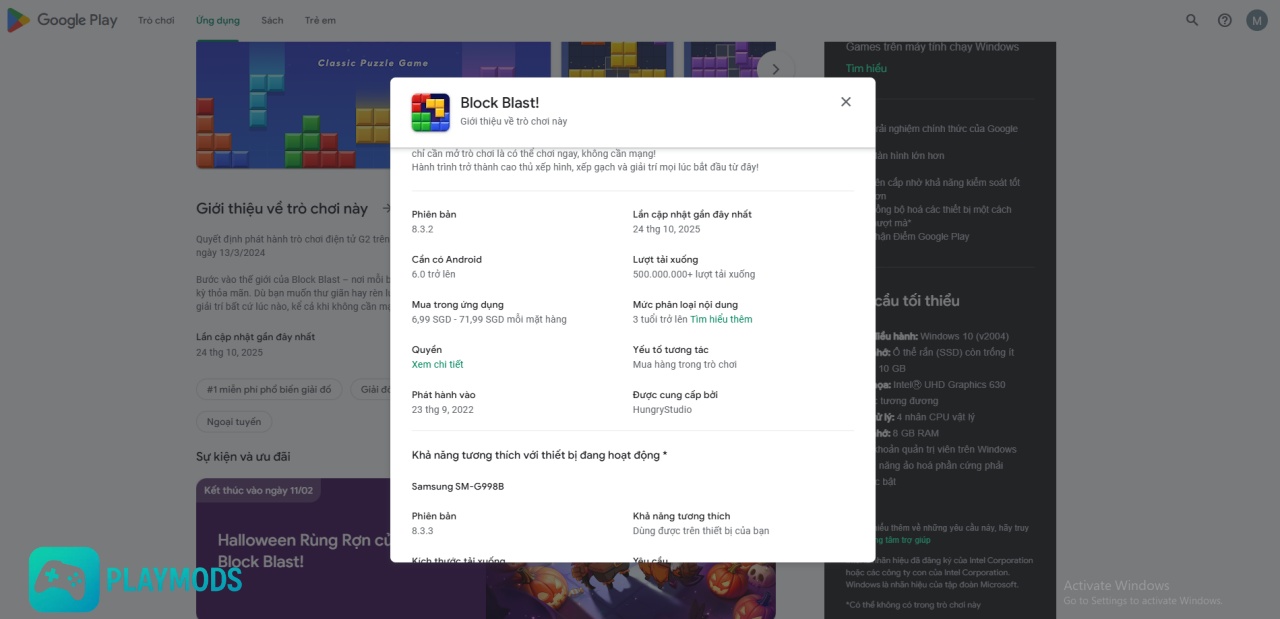Click 6.0 trở lên Android requirement
This screenshot has width=1280, height=619.
[434, 275]
